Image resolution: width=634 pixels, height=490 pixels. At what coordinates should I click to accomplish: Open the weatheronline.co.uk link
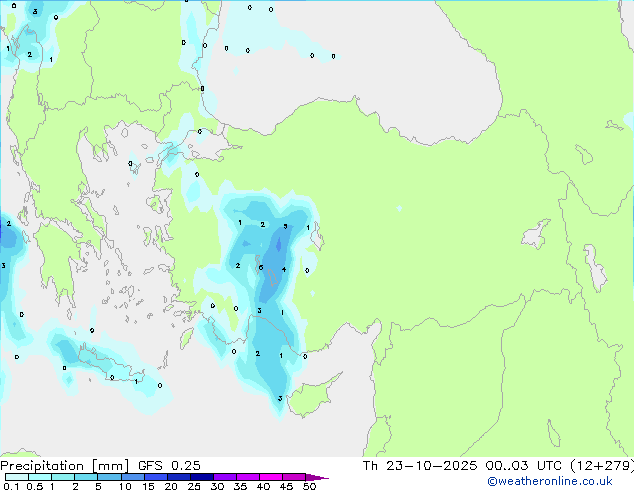click(x=550, y=481)
